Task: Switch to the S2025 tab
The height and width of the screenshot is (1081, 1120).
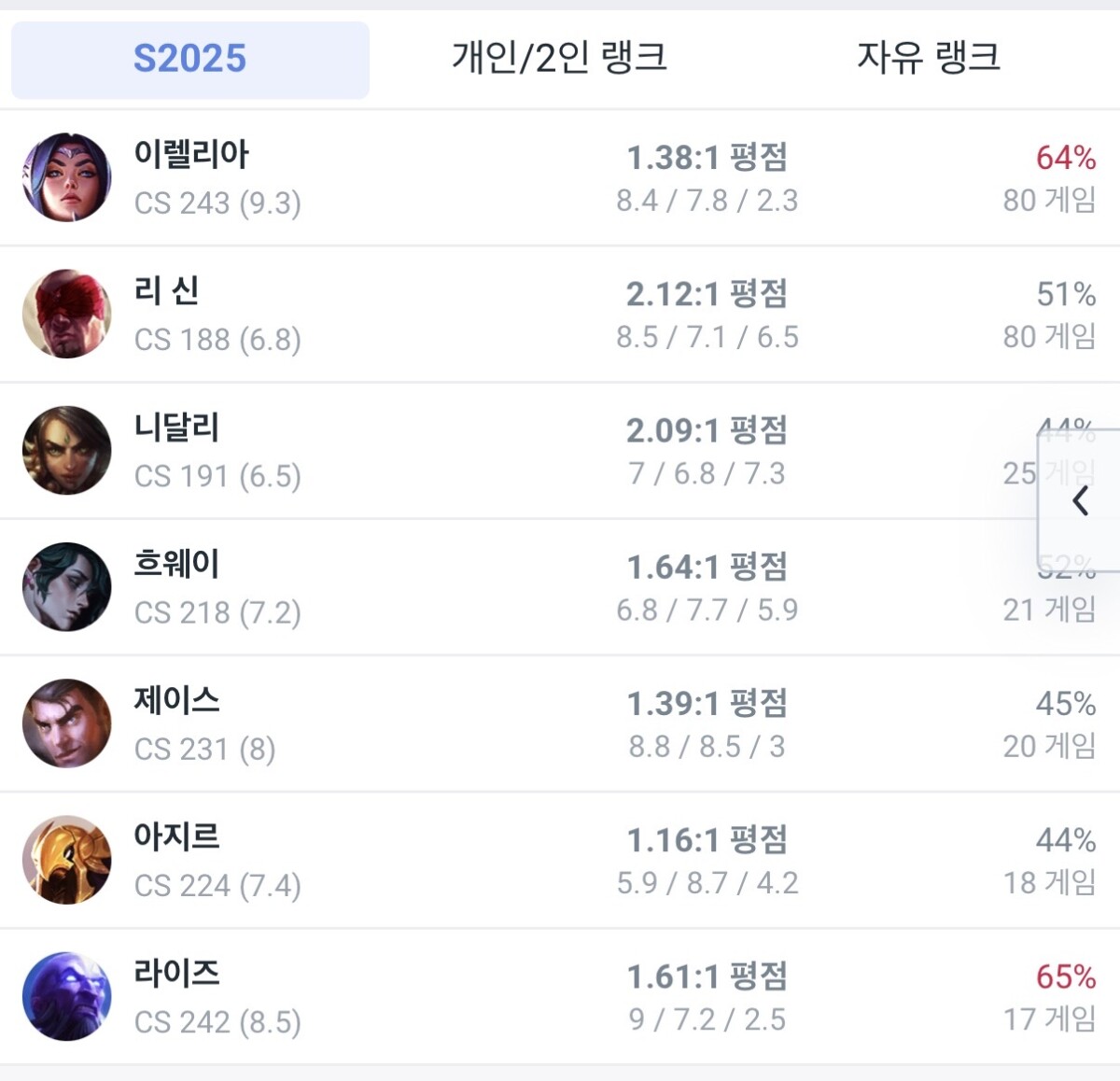Action: (189, 59)
